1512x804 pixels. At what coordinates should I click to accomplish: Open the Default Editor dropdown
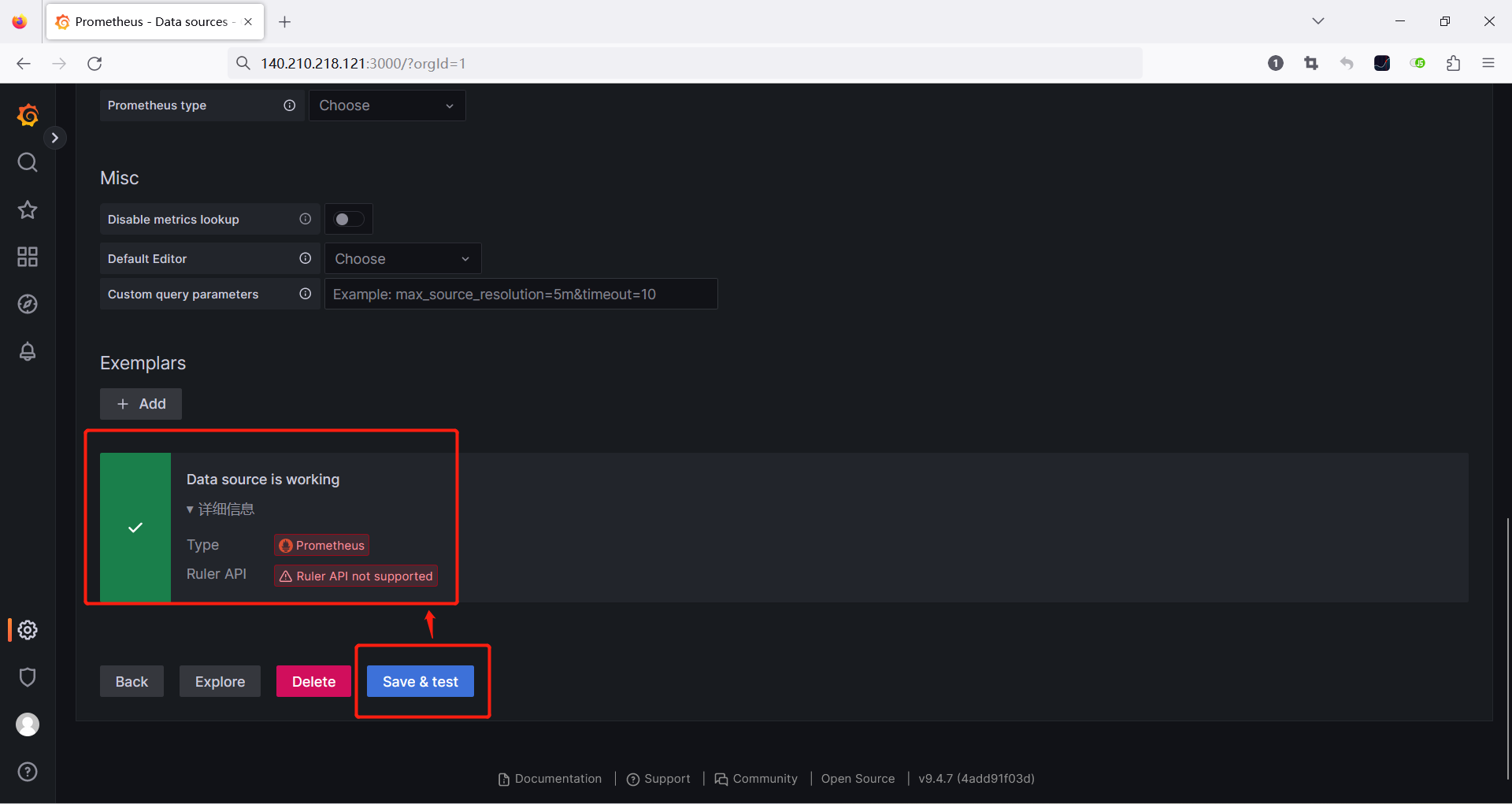pyautogui.click(x=402, y=259)
